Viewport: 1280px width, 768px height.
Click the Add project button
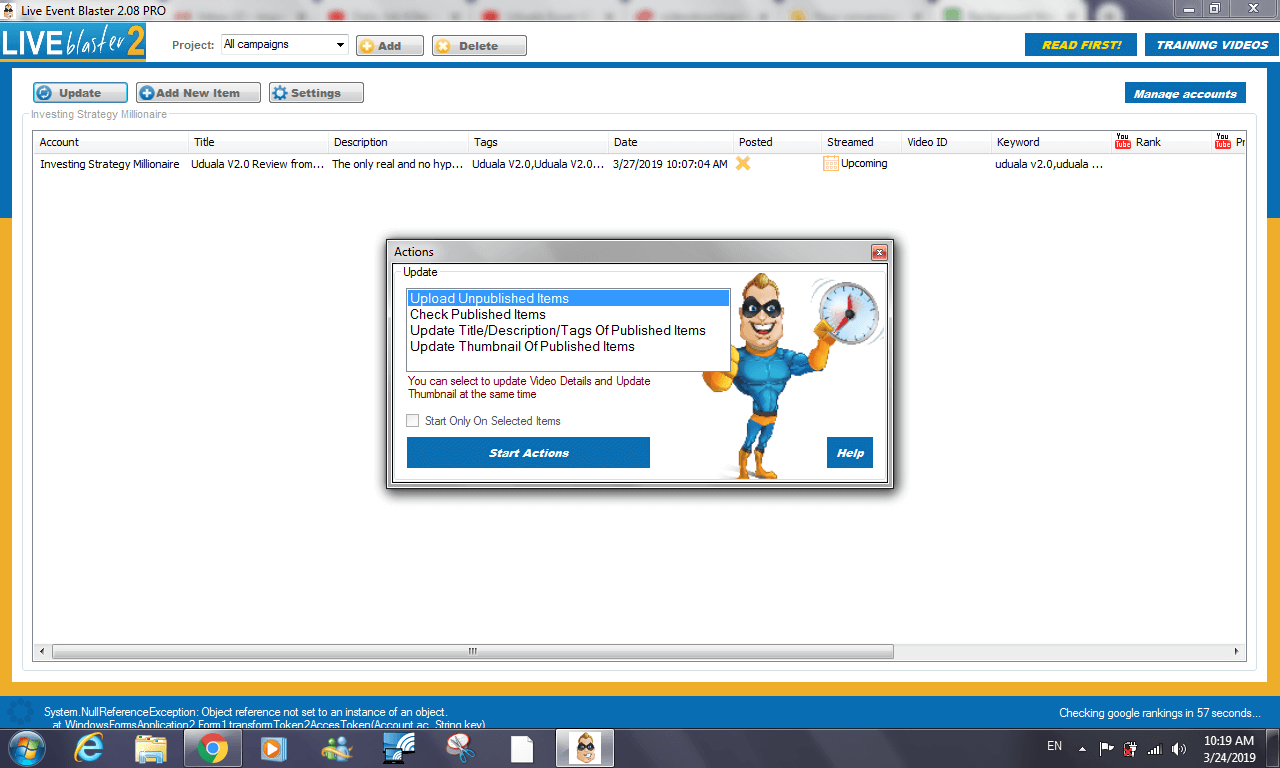pyautogui.click(x=389, y=46)
